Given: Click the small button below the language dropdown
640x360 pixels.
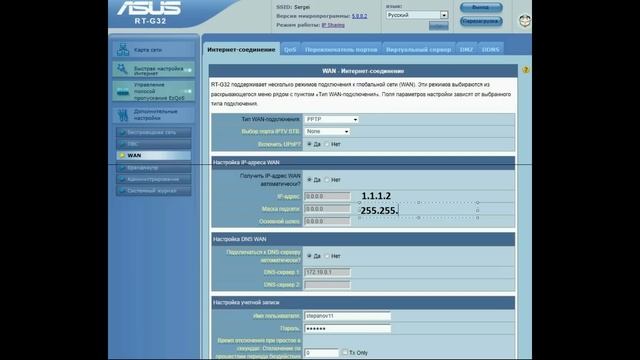Looking at the screenshot, I should click(438, 26).
